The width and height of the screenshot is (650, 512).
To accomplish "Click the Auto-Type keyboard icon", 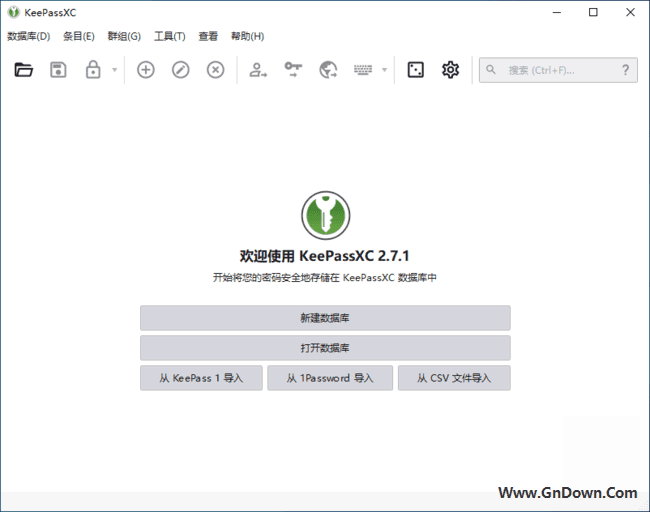I will (x=363, y=70).
